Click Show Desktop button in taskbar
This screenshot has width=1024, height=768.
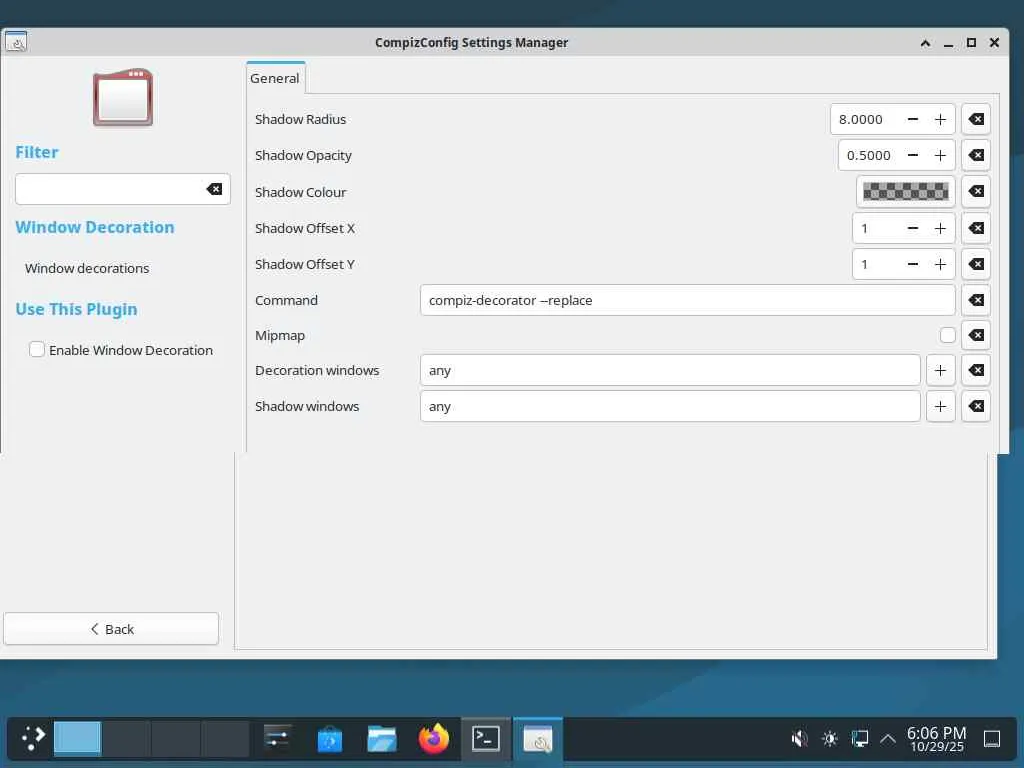[x=992, y=739]
